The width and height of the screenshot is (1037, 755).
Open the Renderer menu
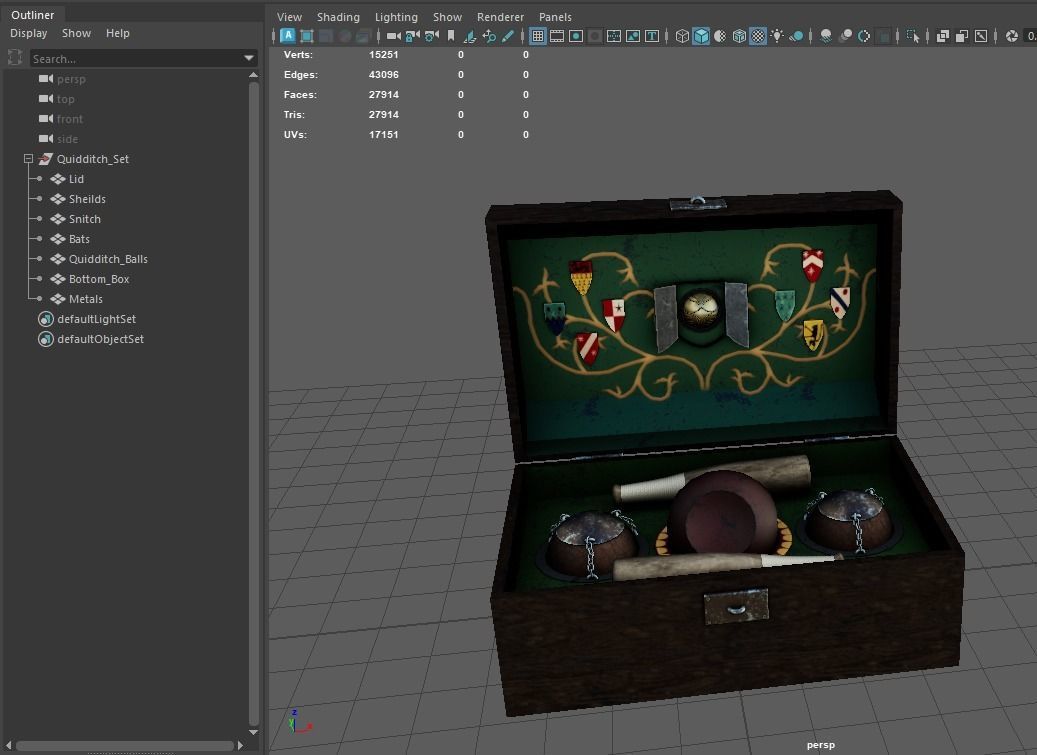click(x=500, y=17)
